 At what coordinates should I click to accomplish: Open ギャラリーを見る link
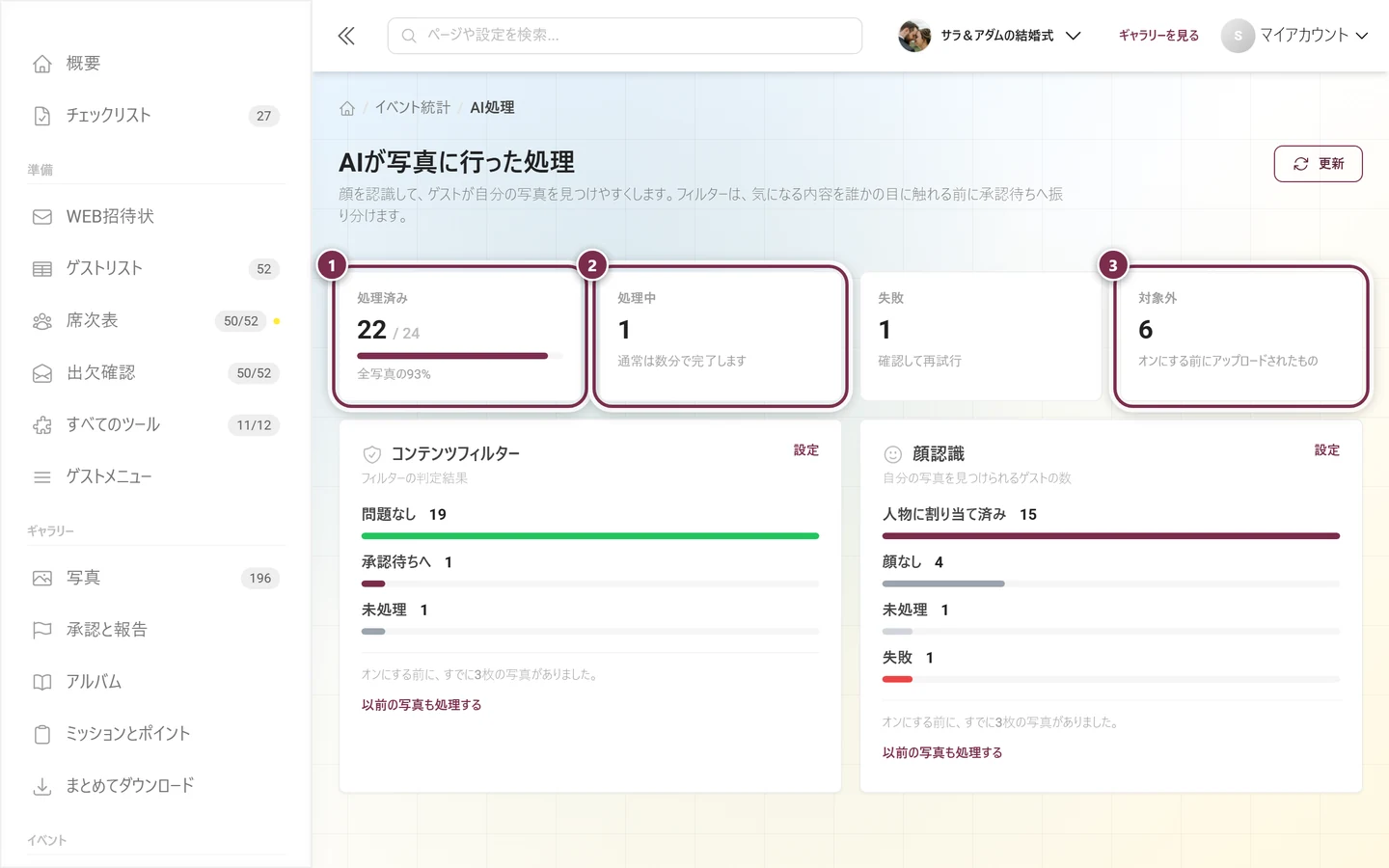[1158, 36]
